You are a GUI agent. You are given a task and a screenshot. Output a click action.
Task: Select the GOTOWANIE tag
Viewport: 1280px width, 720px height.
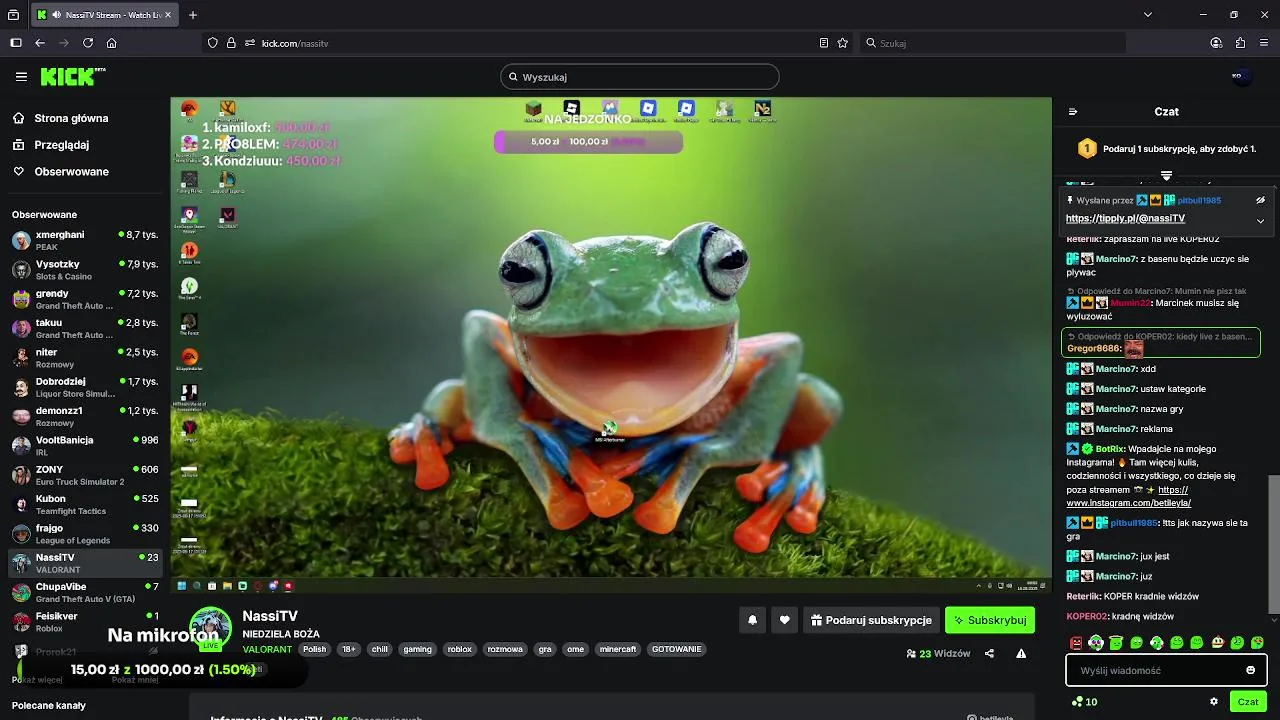[x=677, y=649]
